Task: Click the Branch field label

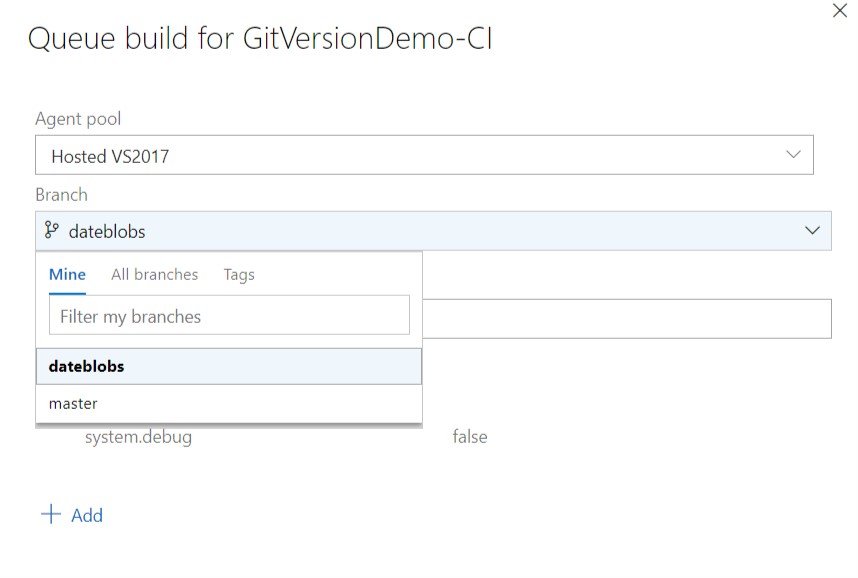Action: pyautogui.click(x=61, y=195)
